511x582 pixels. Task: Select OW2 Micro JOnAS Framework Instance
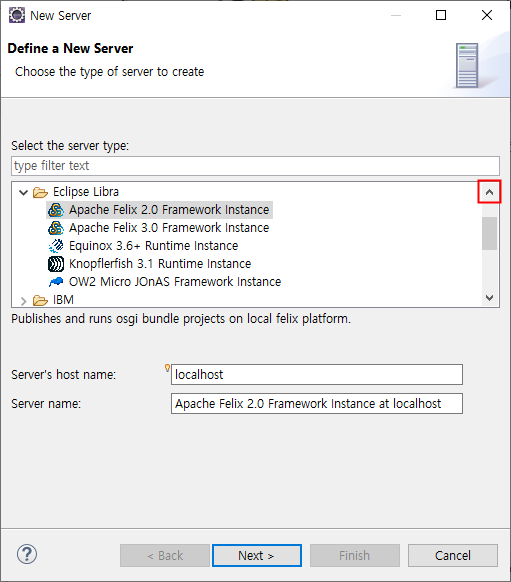point(175,282)
